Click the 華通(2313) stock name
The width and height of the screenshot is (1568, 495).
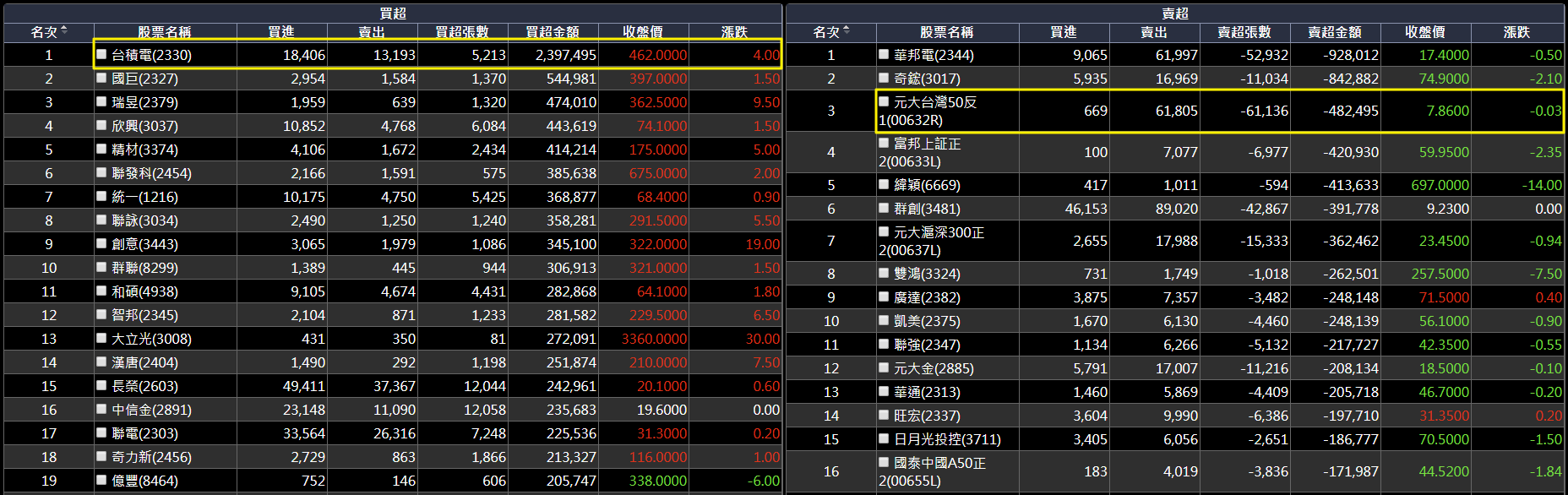[927, 392]
